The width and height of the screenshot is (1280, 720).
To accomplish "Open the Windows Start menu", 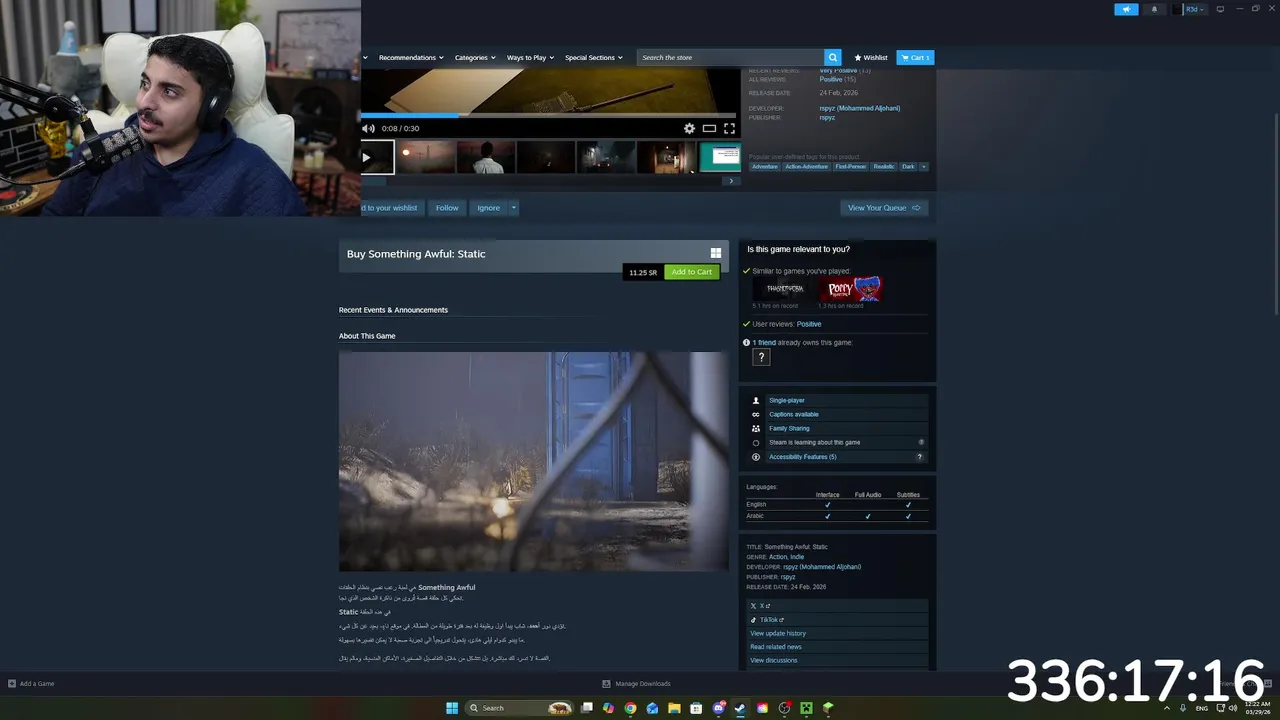I will click(x=452, y=708).
